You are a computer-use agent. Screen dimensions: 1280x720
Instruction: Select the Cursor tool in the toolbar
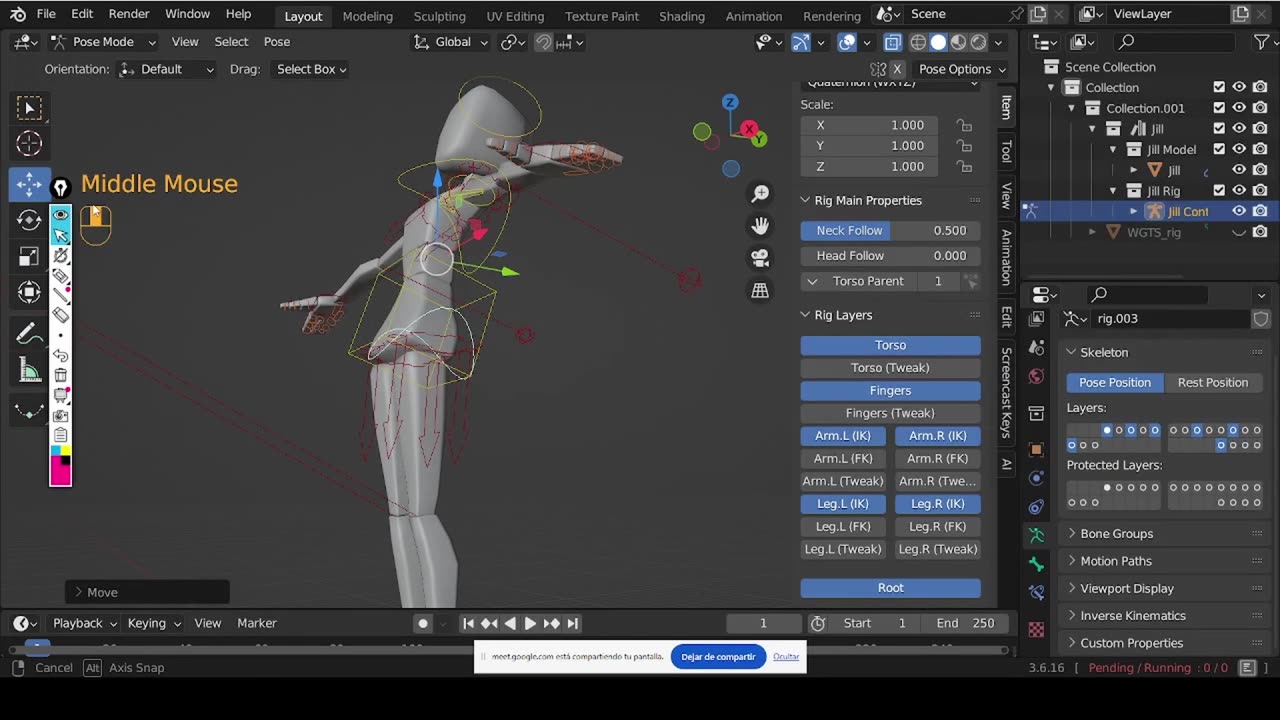click(29, 143)
